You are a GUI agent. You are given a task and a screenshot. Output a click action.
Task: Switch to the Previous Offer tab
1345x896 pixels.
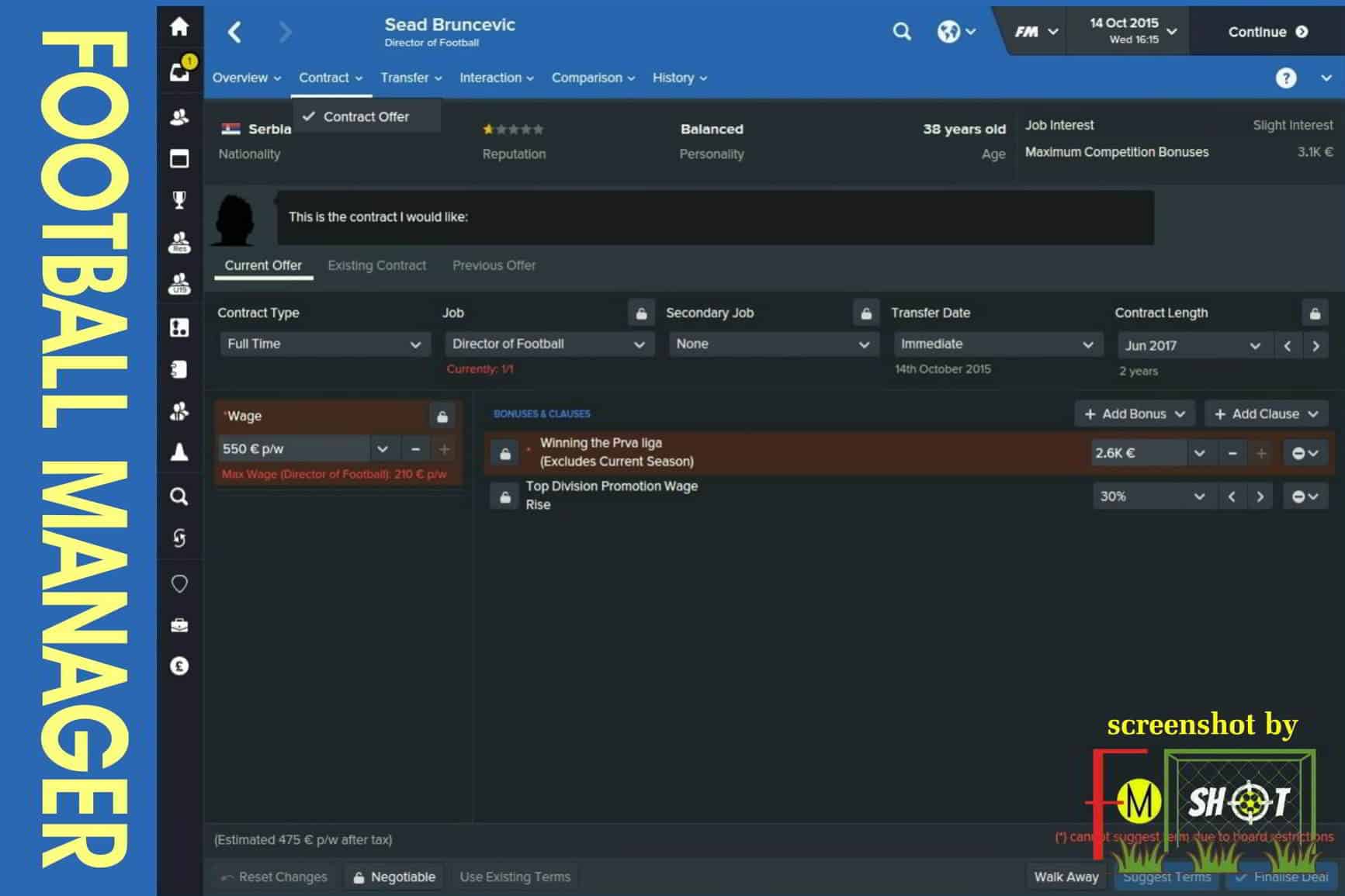[x=494, y=266]
